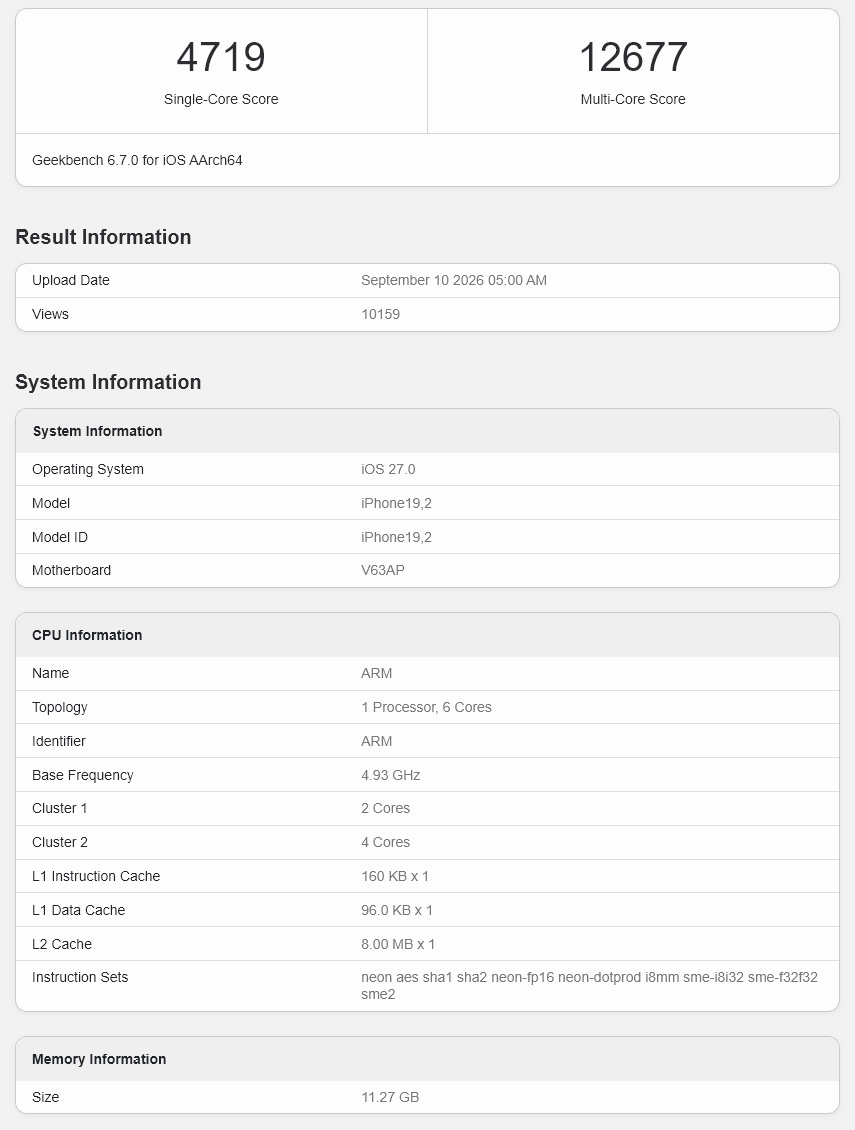Image resolution: width=855 pixels, height=1130 pixels.
Task: Select the iOS 27.0 value
Action: coord(388,469)
